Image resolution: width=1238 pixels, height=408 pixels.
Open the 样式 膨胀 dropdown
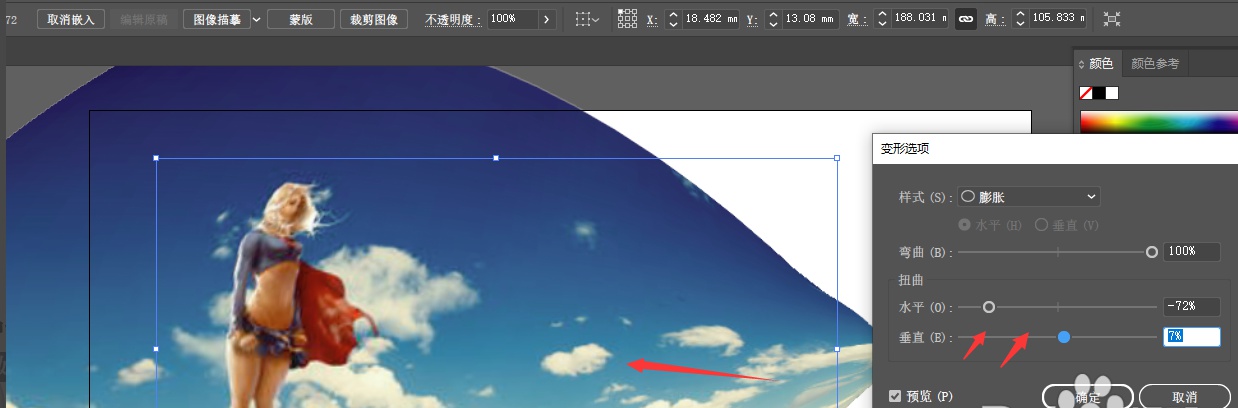pyautogui.click(x=1029, y=197)
